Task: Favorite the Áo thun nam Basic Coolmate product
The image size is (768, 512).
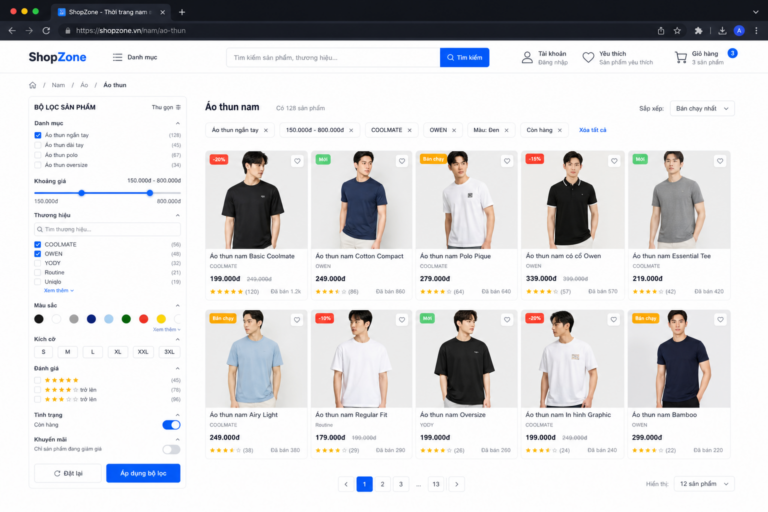Action: pos(297,161)
